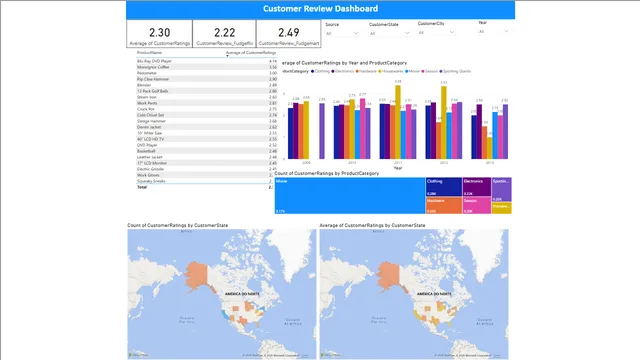Click the Electronics legend dot

[x=333, y=71]
